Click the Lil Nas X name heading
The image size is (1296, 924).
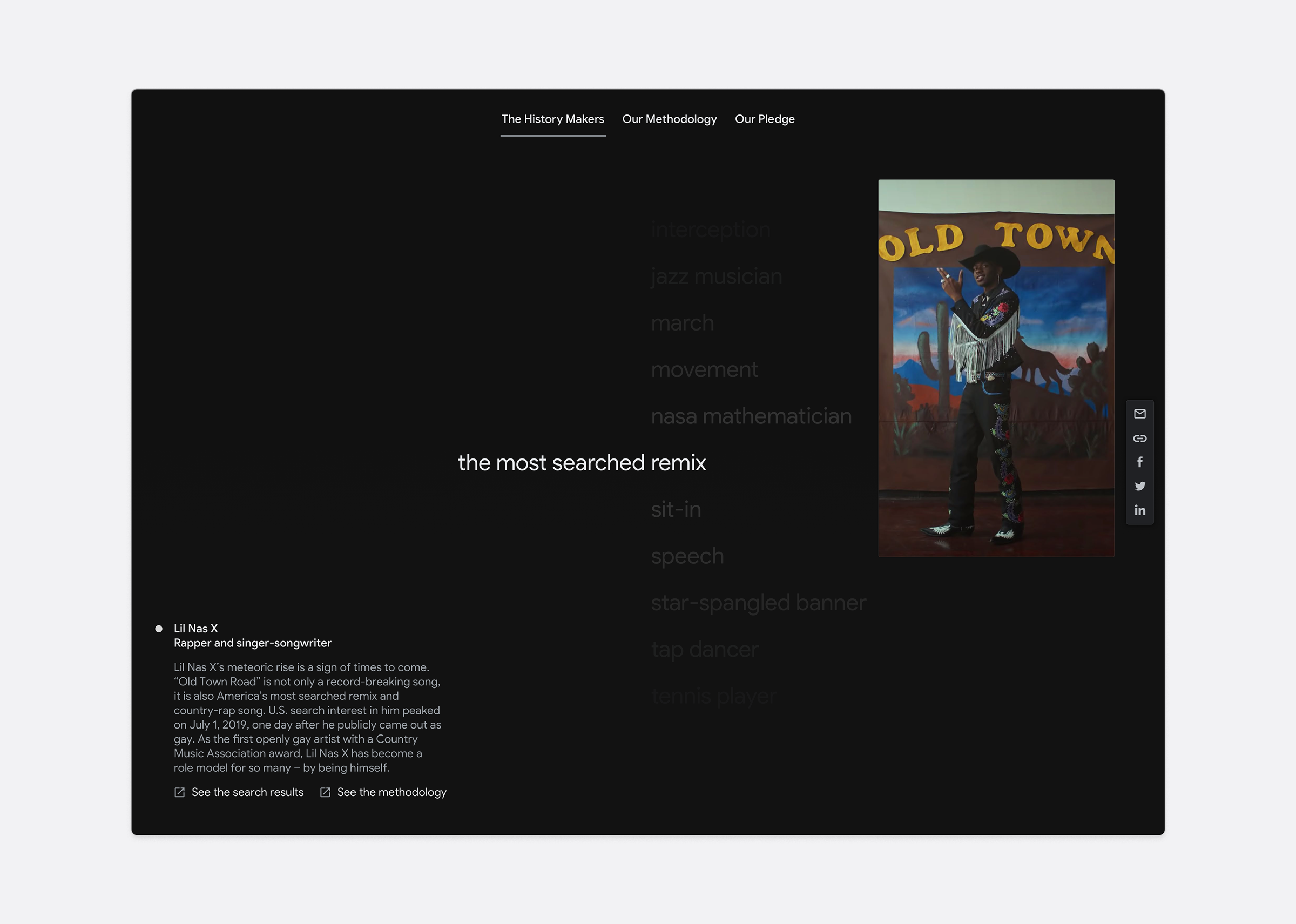[x=195, y=628]
